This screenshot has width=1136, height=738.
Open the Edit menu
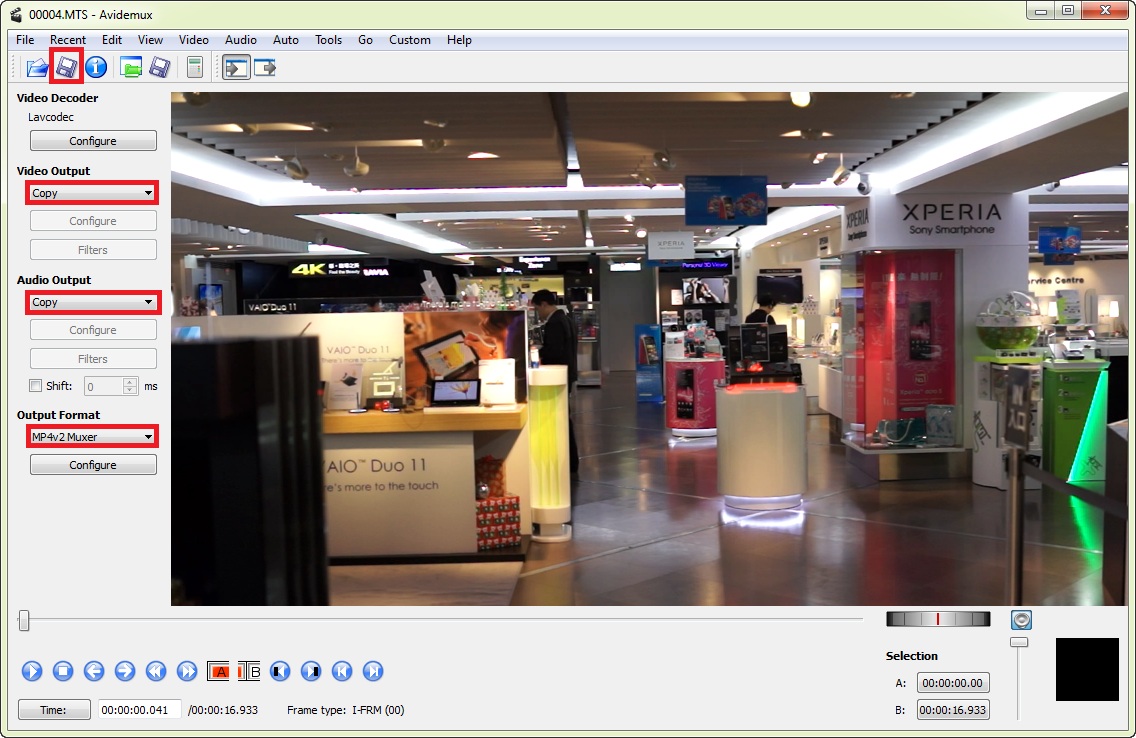point(112,40)
